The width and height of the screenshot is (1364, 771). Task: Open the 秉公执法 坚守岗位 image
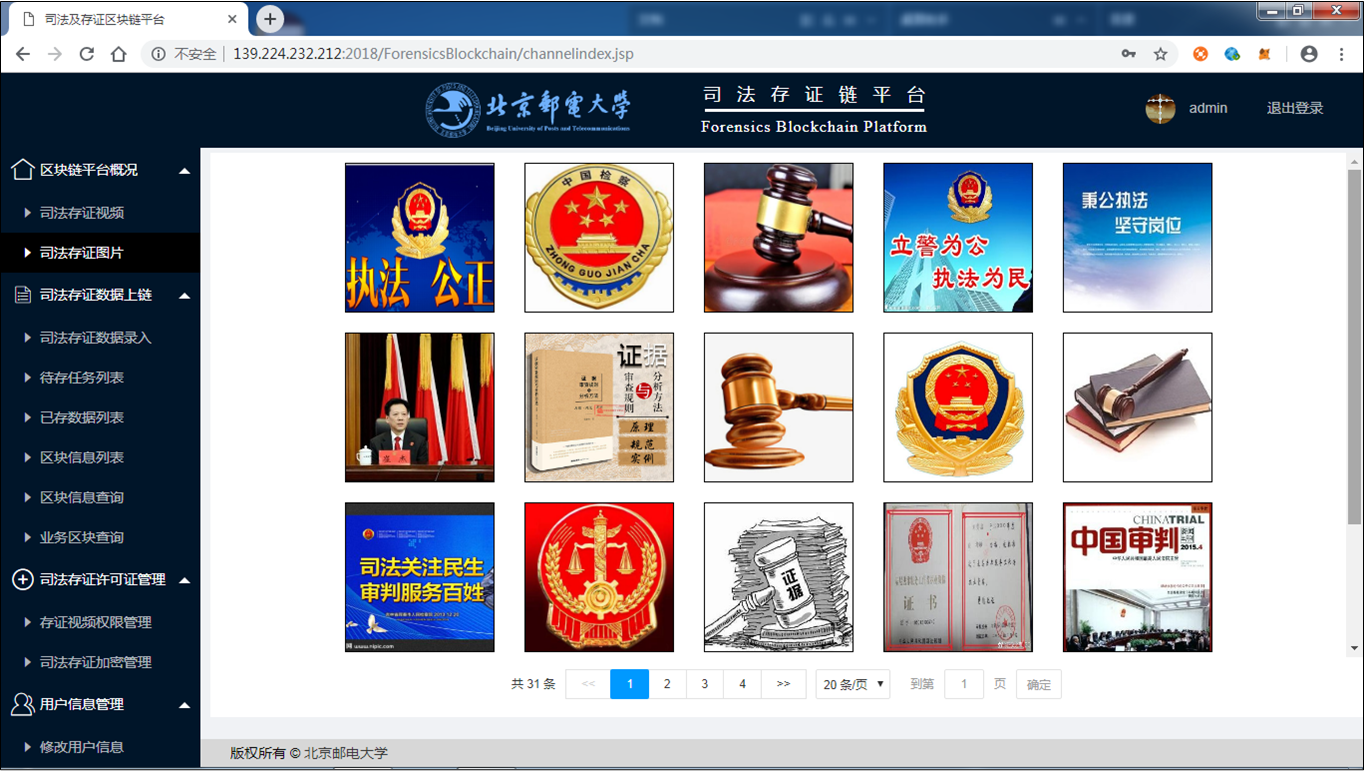(x=1137, y=238)
